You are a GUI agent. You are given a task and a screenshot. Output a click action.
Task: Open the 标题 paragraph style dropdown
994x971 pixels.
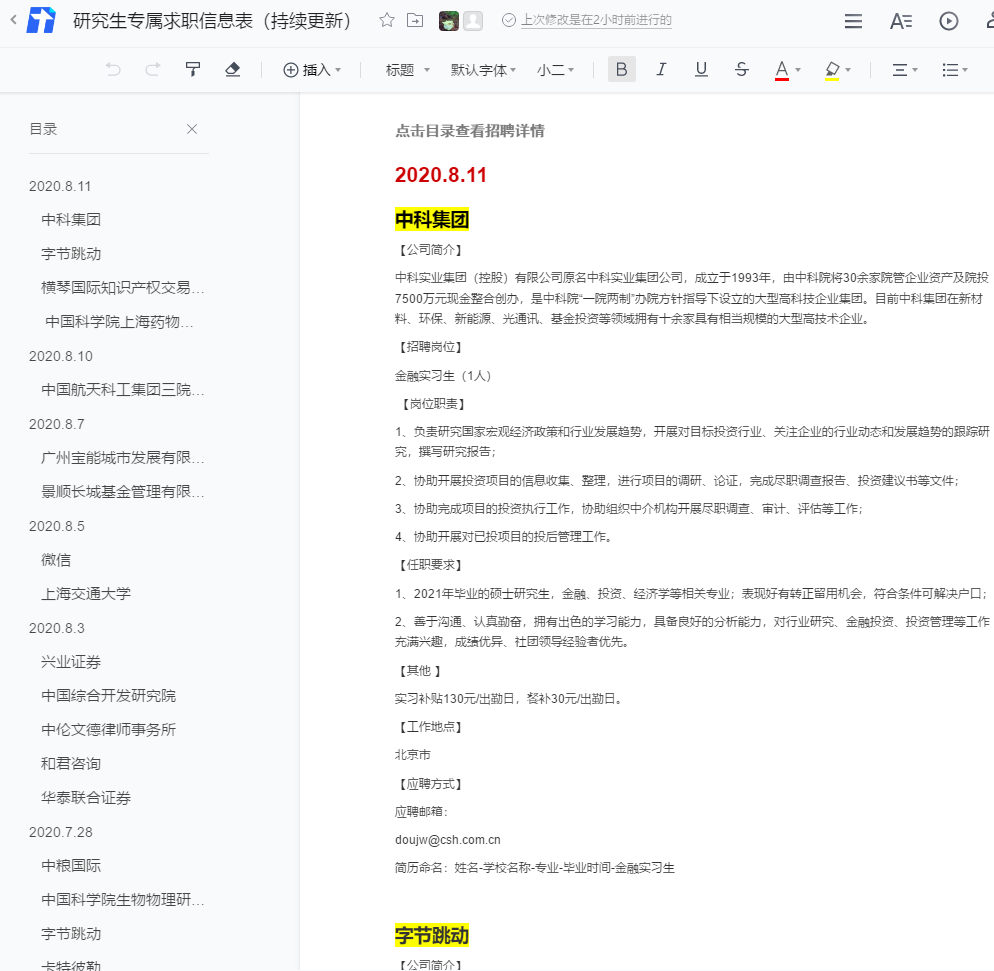(408, 70)
